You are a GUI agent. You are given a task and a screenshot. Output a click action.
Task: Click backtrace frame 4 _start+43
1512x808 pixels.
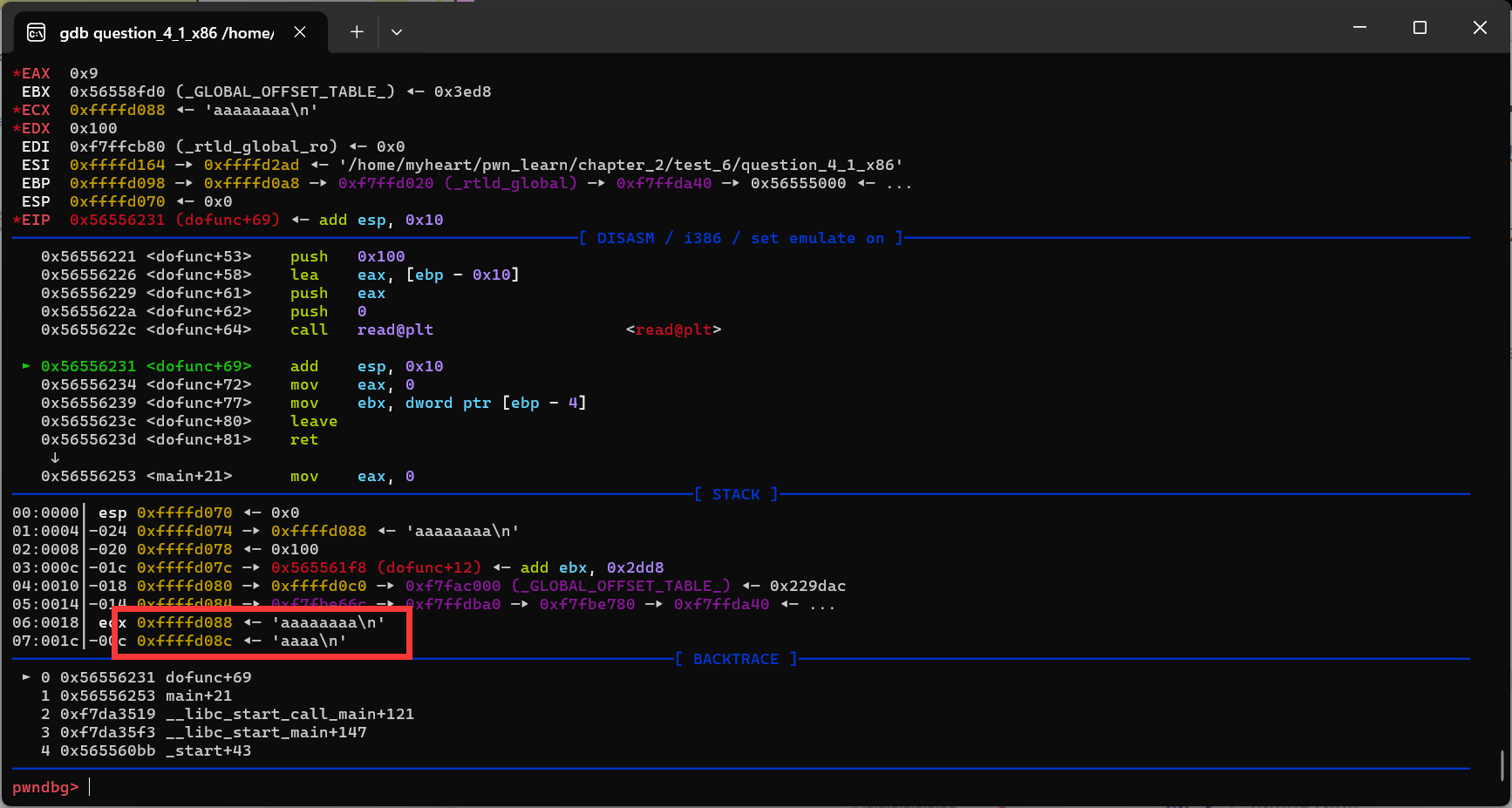[146, 750]
